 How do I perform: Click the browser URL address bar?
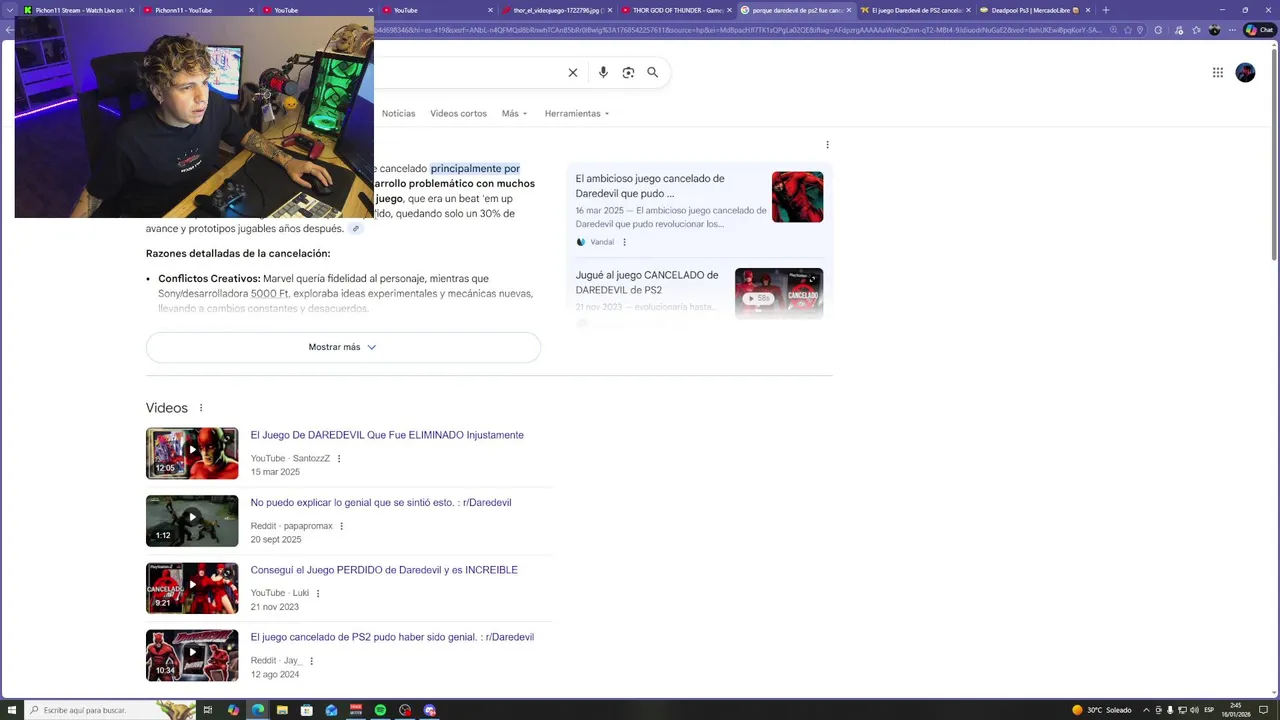click(x=740, y=30)
